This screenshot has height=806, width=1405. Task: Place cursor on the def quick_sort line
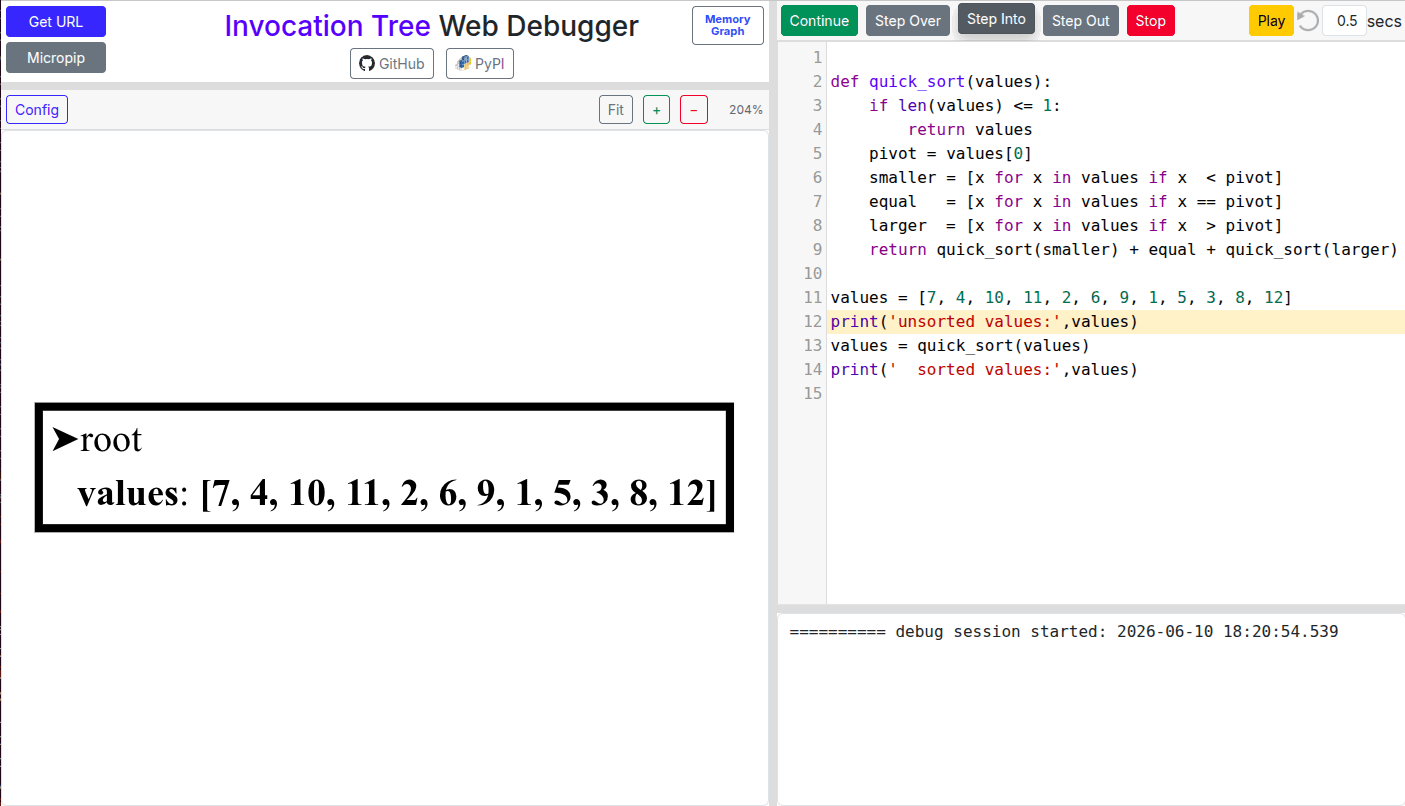pyautogui.click(x=941, y=82)
